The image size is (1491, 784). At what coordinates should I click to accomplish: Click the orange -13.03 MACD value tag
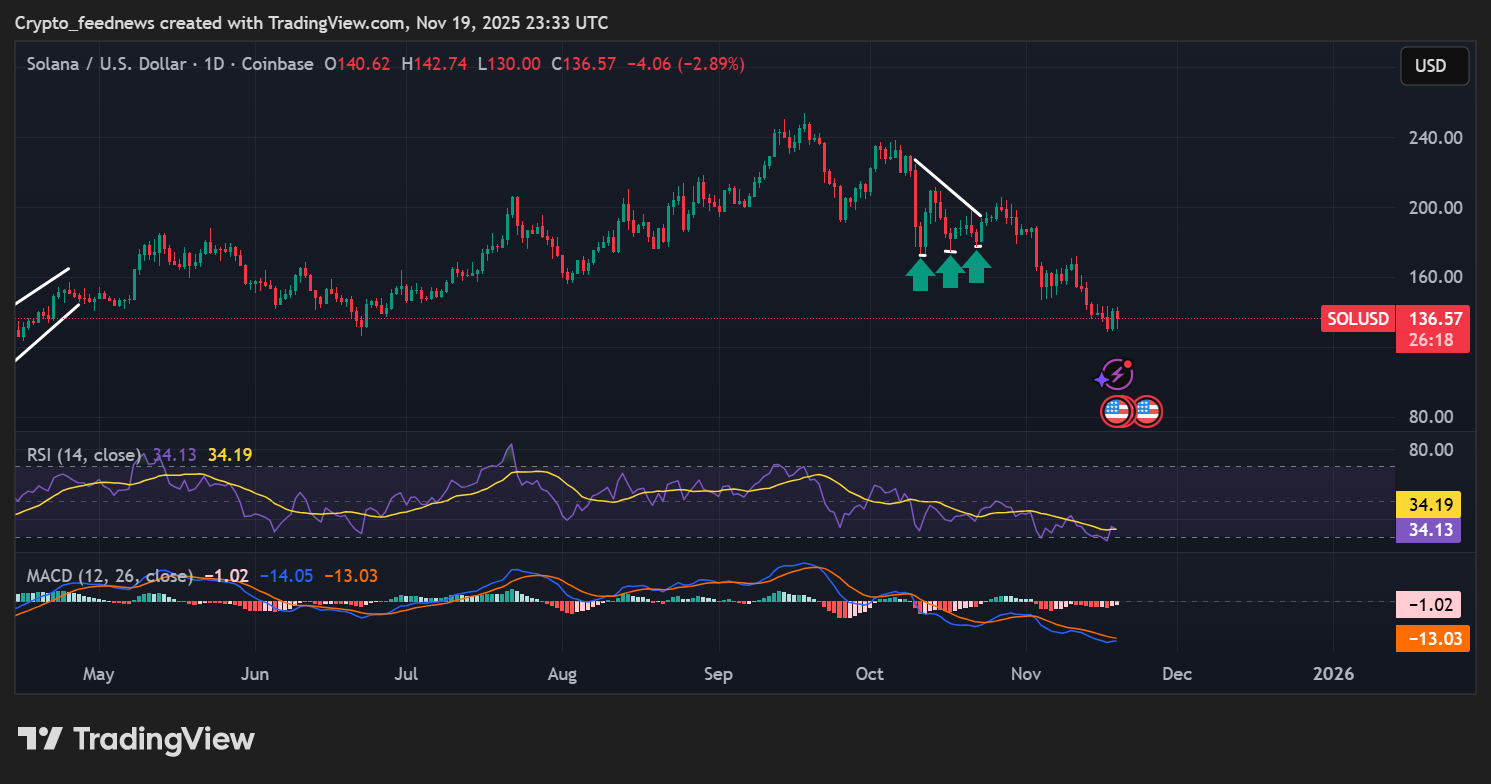(1434, 639)
